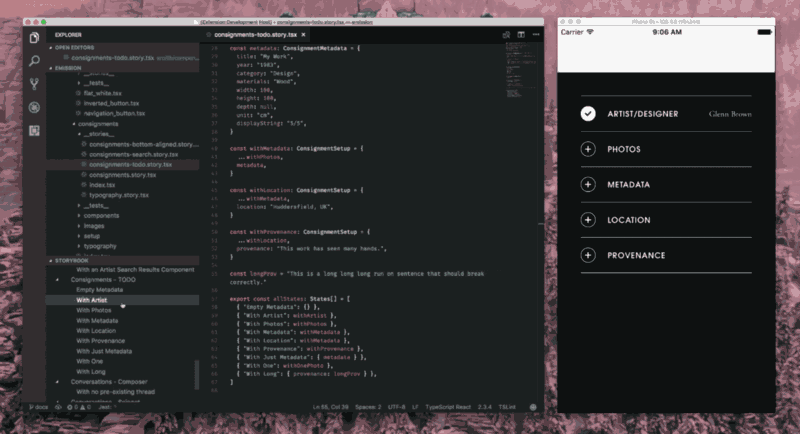Open consignments-search.story.tsx file

click(x=134, y=155)
